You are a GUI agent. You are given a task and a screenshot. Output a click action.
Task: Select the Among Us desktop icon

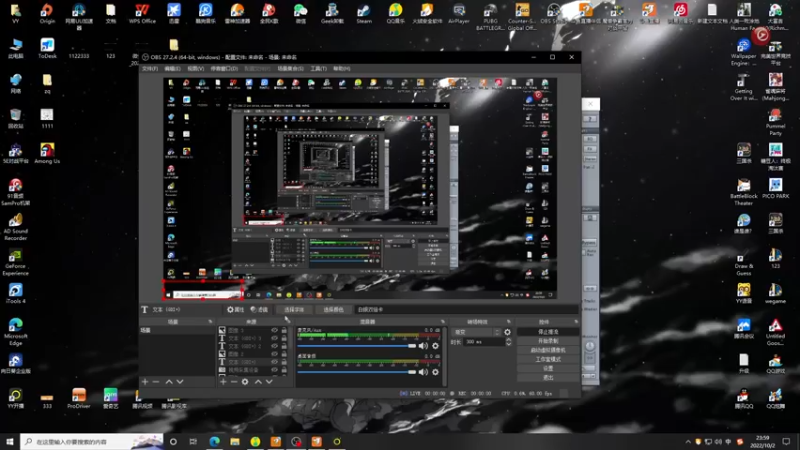coord(47,153)
